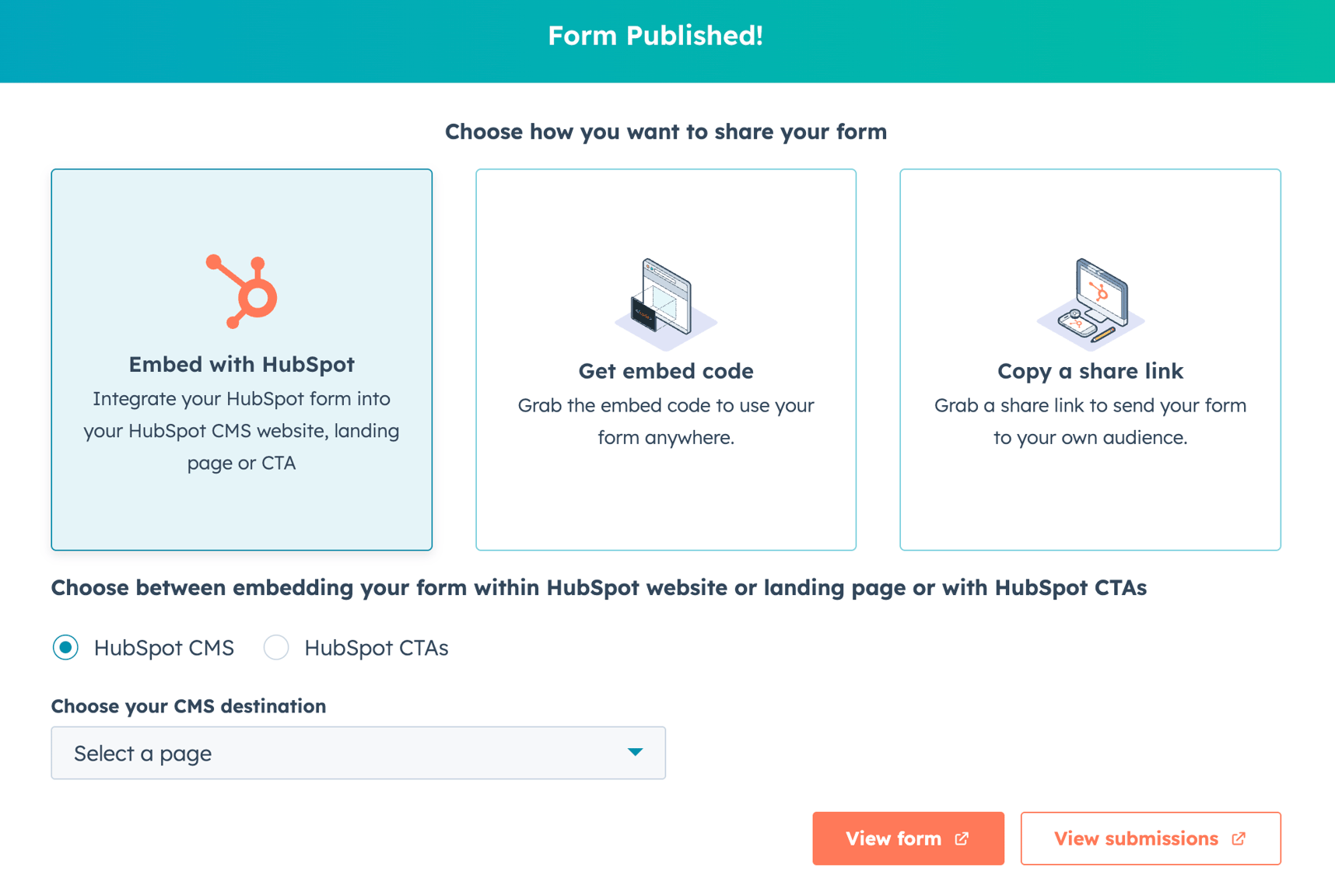Click the View form button
The height and width of the screenshot is (896, 1335).
point(908,838)
